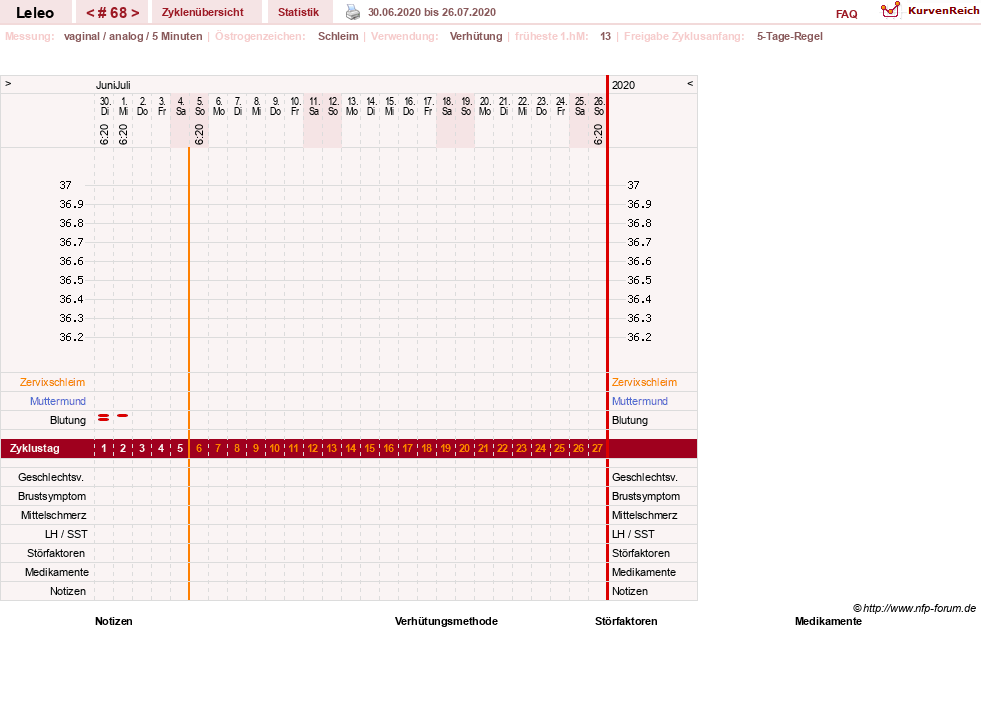Open the Zyklenübersicht tab
Viewport: 981px width, 720px height.
(x=203, y=13)
